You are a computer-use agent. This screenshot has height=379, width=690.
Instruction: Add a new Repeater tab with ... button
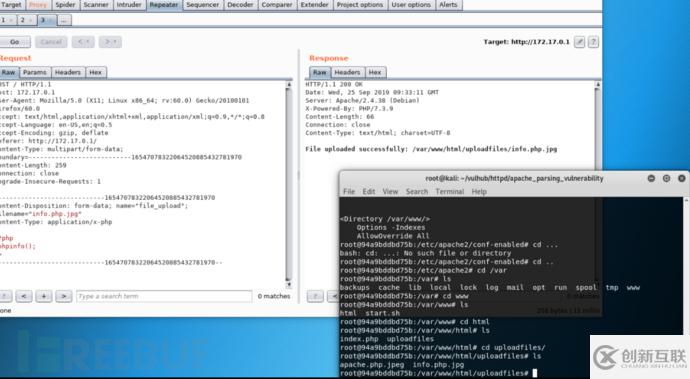coord(64,20)
